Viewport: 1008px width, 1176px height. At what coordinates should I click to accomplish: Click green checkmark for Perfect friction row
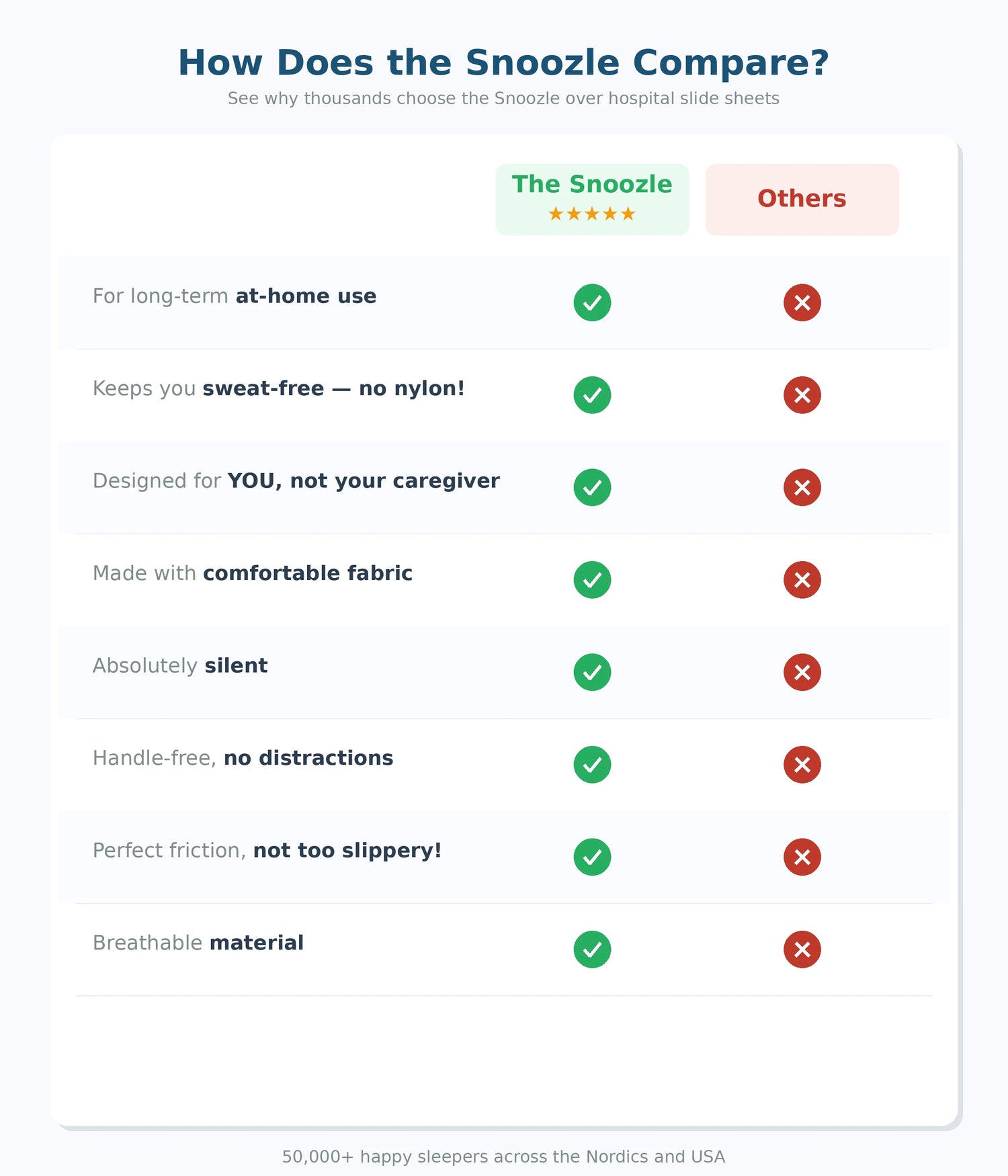coord(592,857)
